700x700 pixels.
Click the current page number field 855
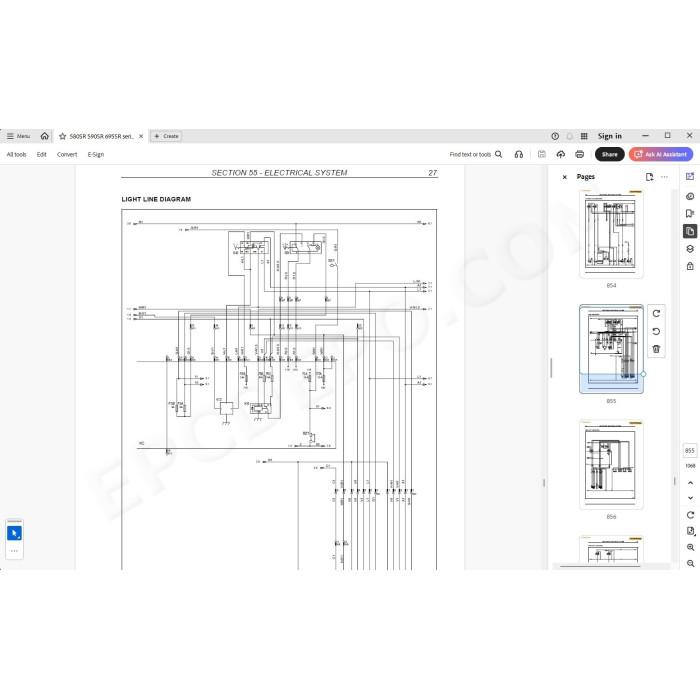click(690, 450)
